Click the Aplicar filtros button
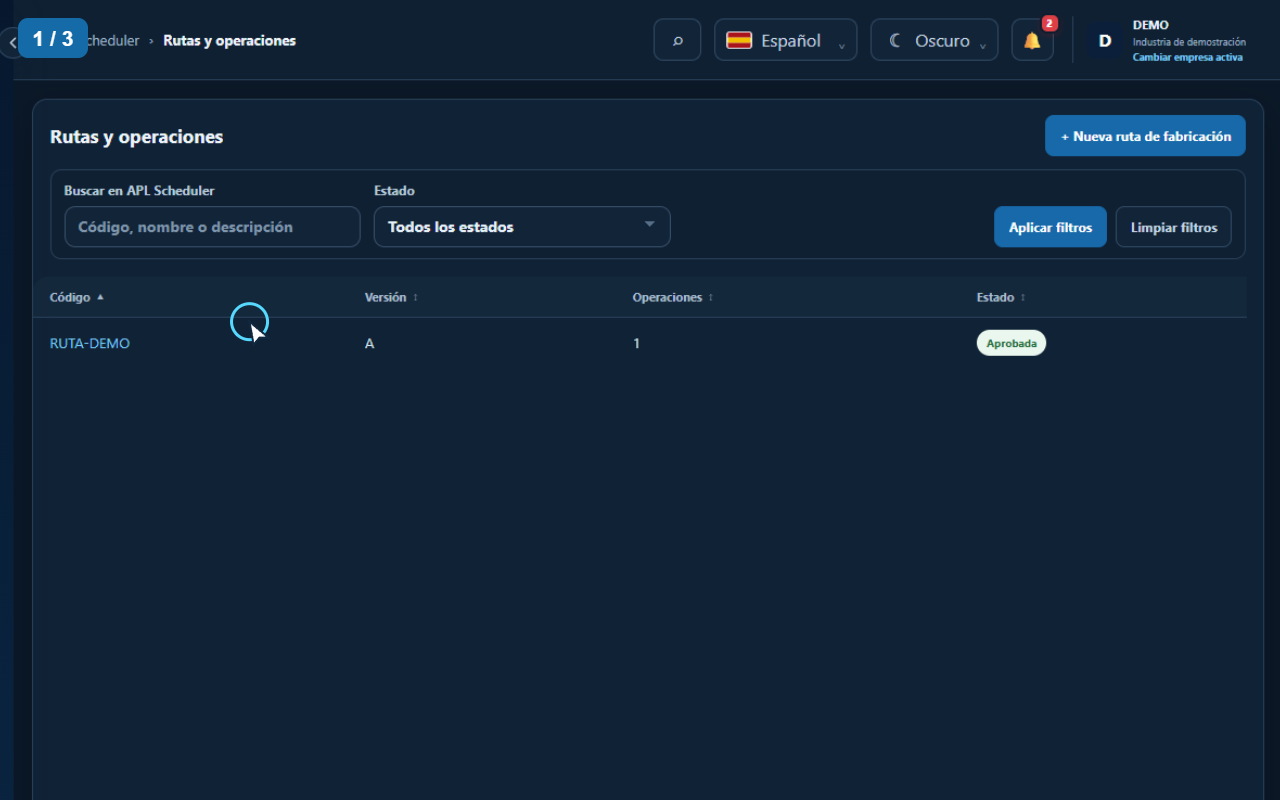This screenshot has height=800, width=1280. tap(1050, 227)
